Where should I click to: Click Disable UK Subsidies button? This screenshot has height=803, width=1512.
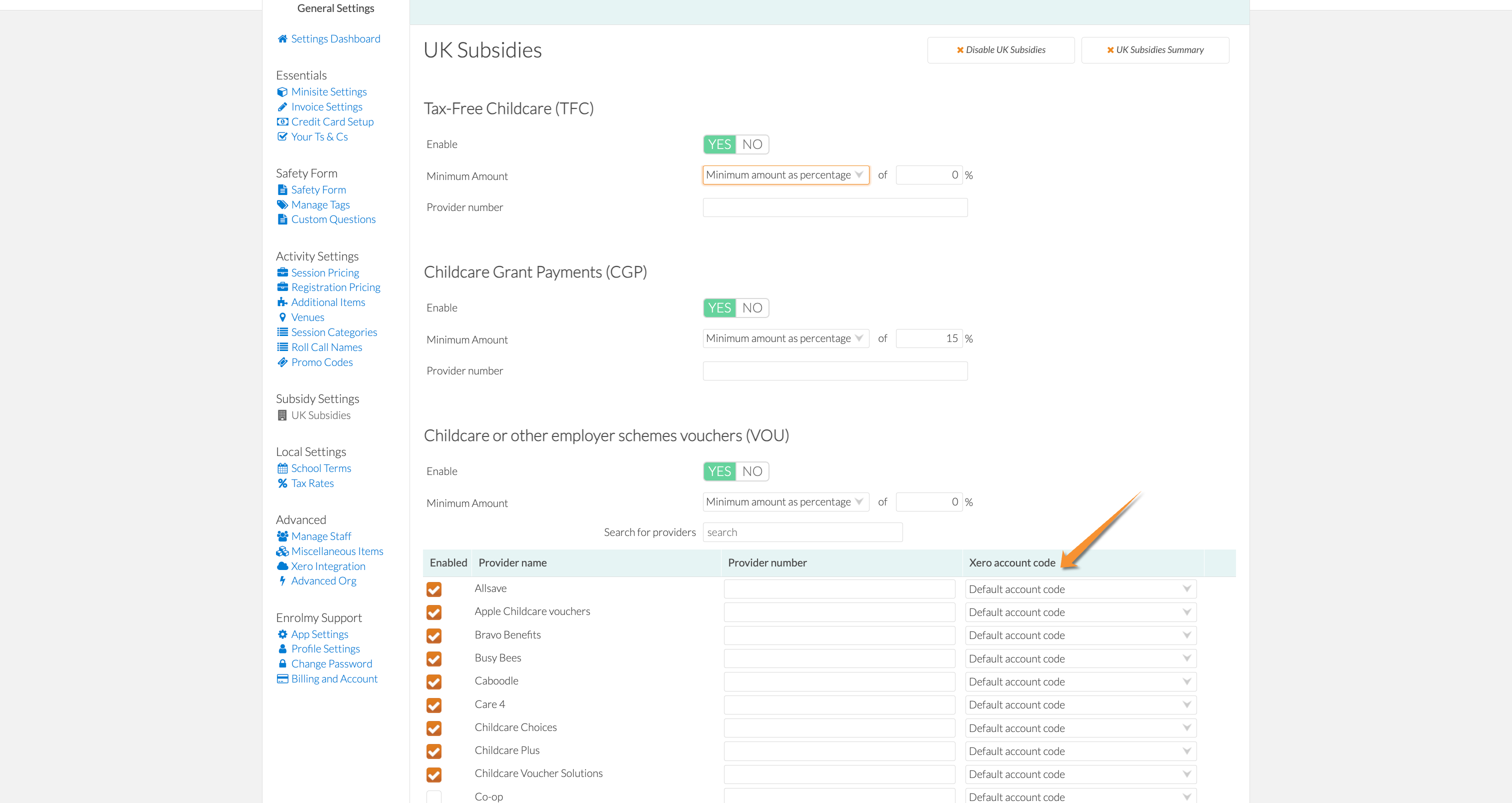(x=1001, y=50)
